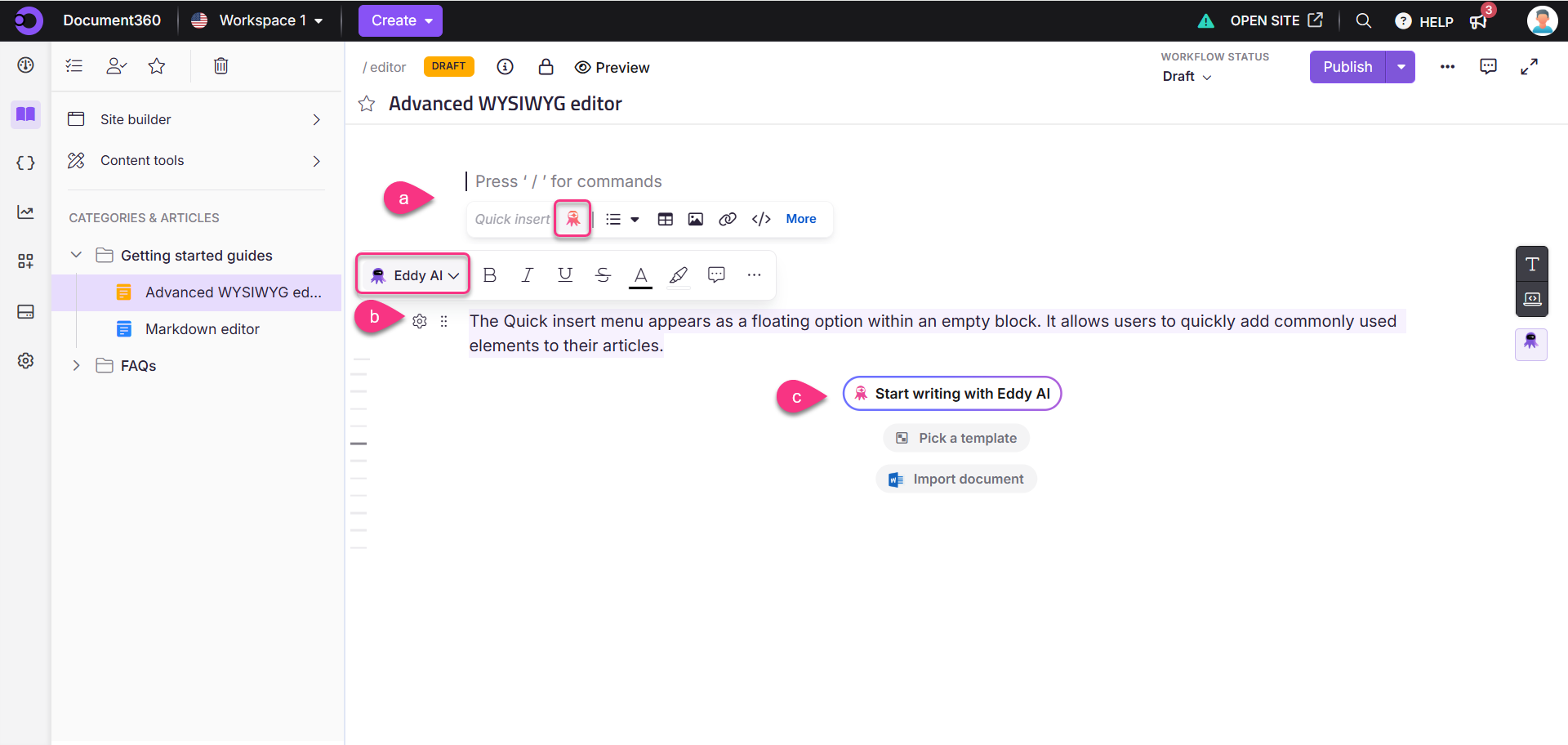1568x745 pixels.
Task: Open the Eddy AI dropdown in formatting toolbar
Action: click(x=413, y=275)
